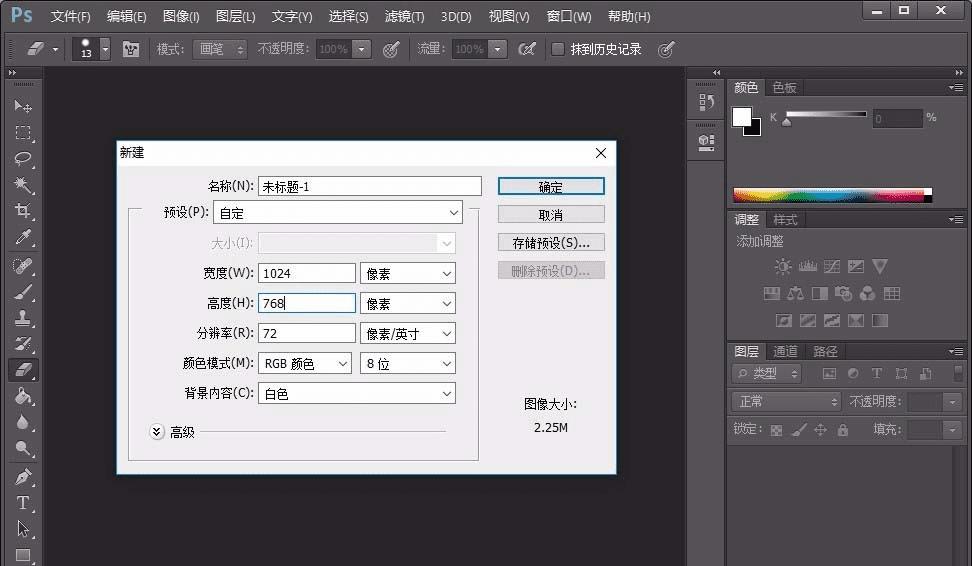Screen dimensions: 972x566
Task: Select the Magic Wand tool
Action: pos(23,185)
